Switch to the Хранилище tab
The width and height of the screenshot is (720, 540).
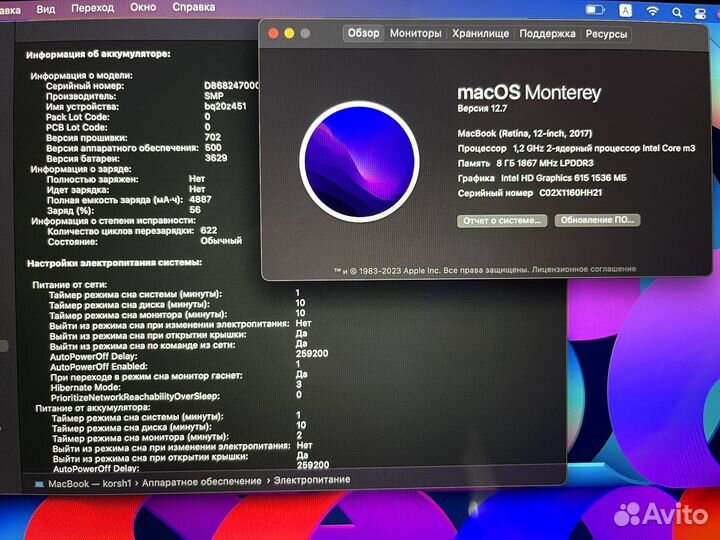(x=480, y=34)
